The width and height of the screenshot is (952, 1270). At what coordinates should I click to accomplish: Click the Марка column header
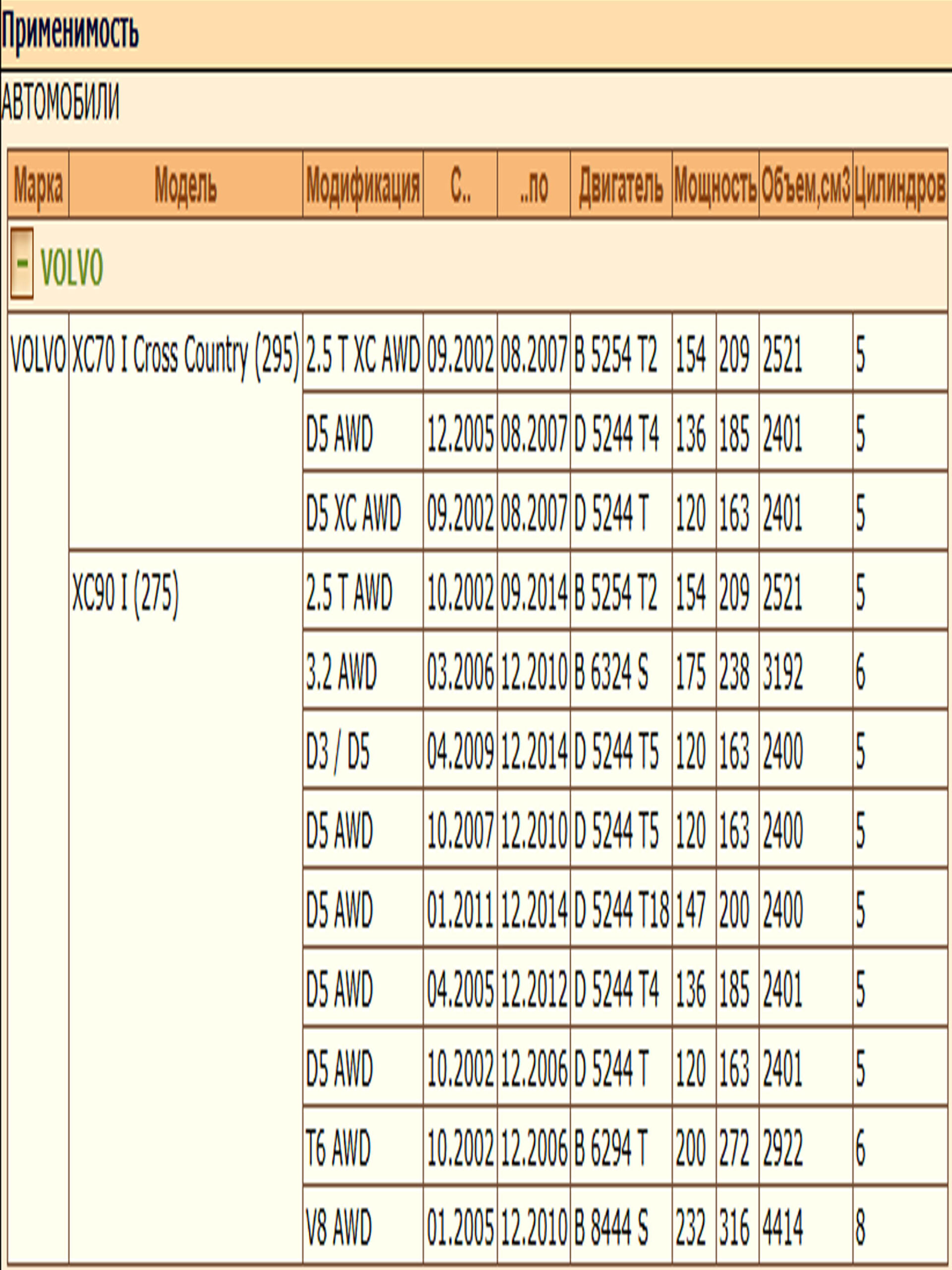coord(38,186)
